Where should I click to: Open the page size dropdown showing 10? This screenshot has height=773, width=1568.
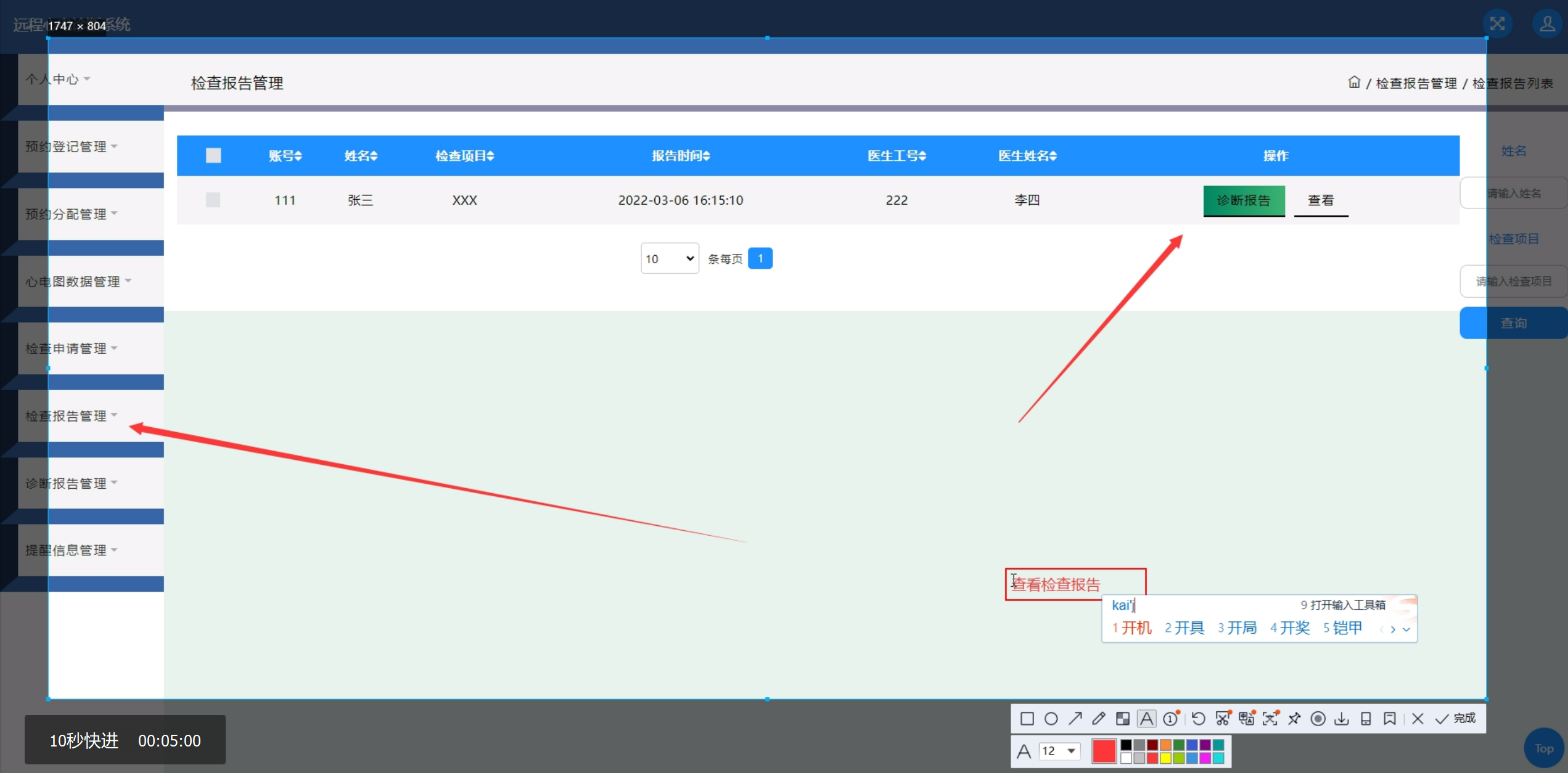tap(669, 258)
